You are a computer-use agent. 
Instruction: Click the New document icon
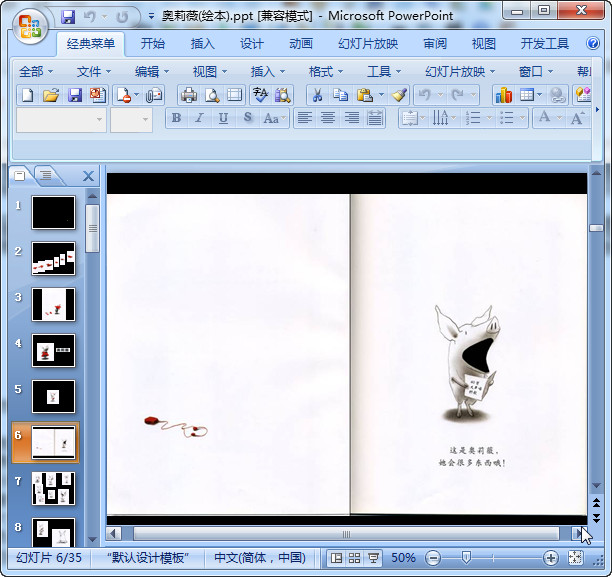coord(28,95)
